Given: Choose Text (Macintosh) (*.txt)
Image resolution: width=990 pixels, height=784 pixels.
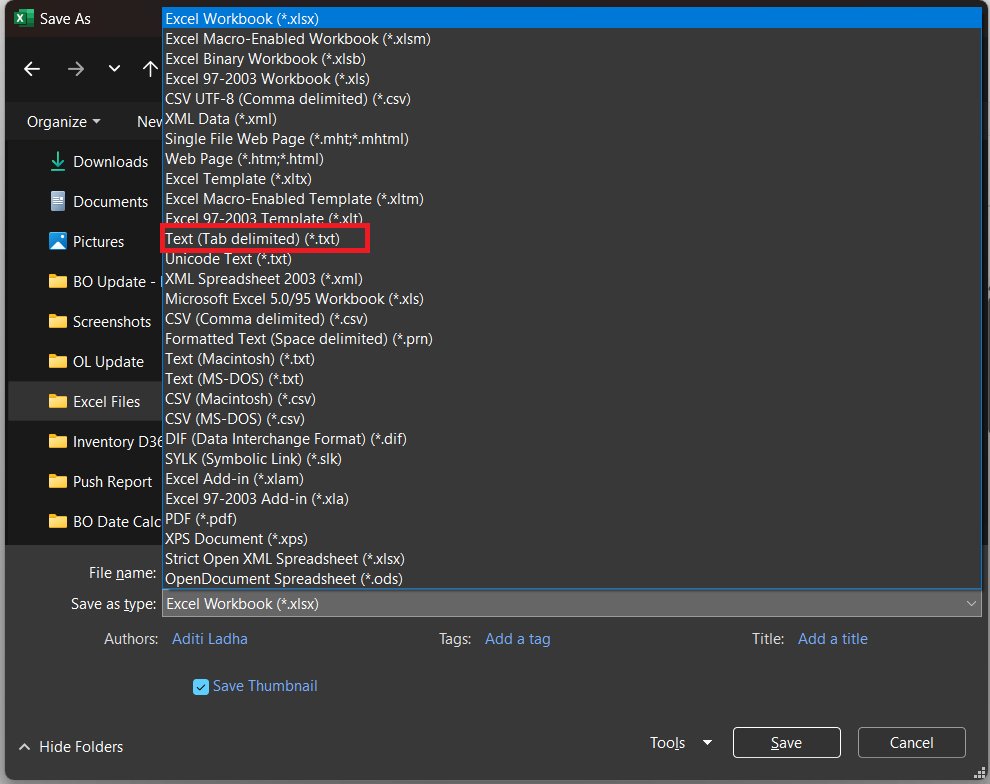Looking at the screenshot, I should (571, 359).
